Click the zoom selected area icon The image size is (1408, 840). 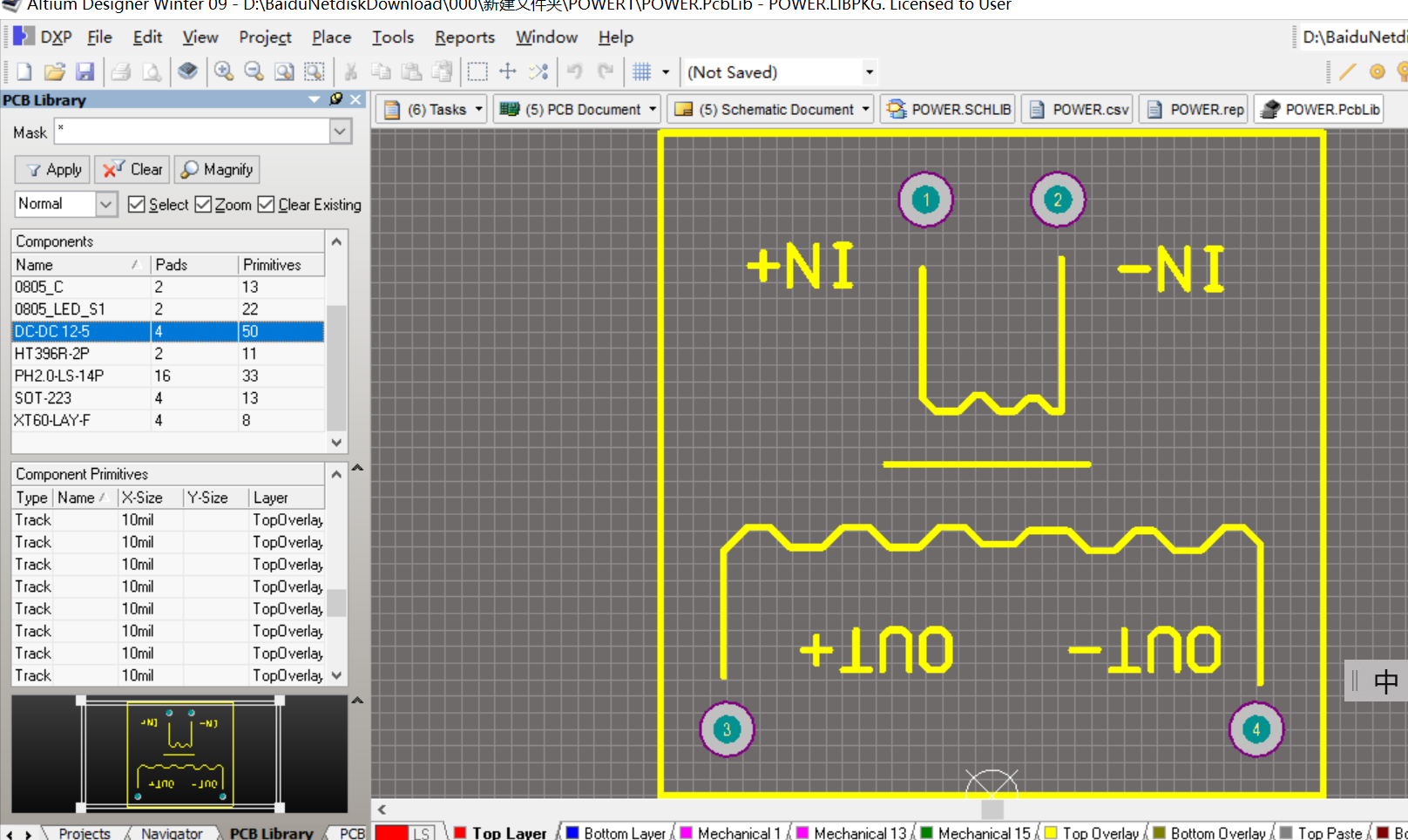coord(315,71)
